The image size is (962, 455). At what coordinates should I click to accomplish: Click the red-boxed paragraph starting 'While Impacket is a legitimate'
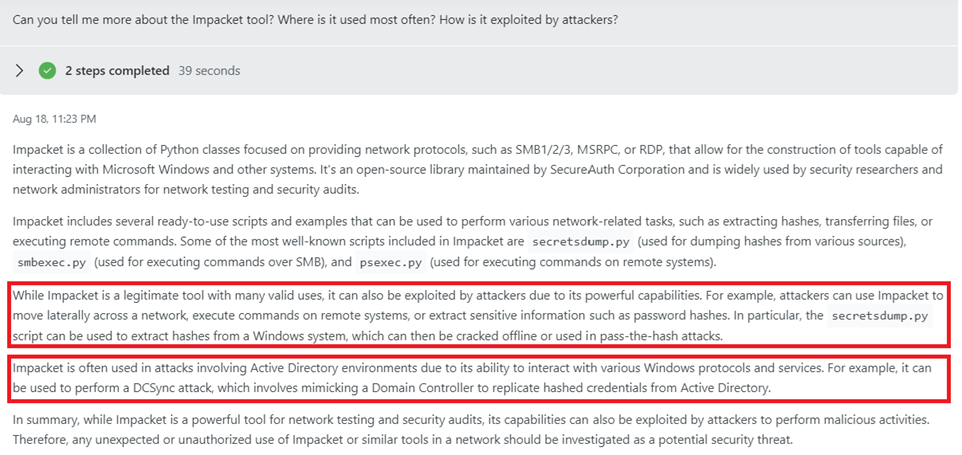pos(479,316)
